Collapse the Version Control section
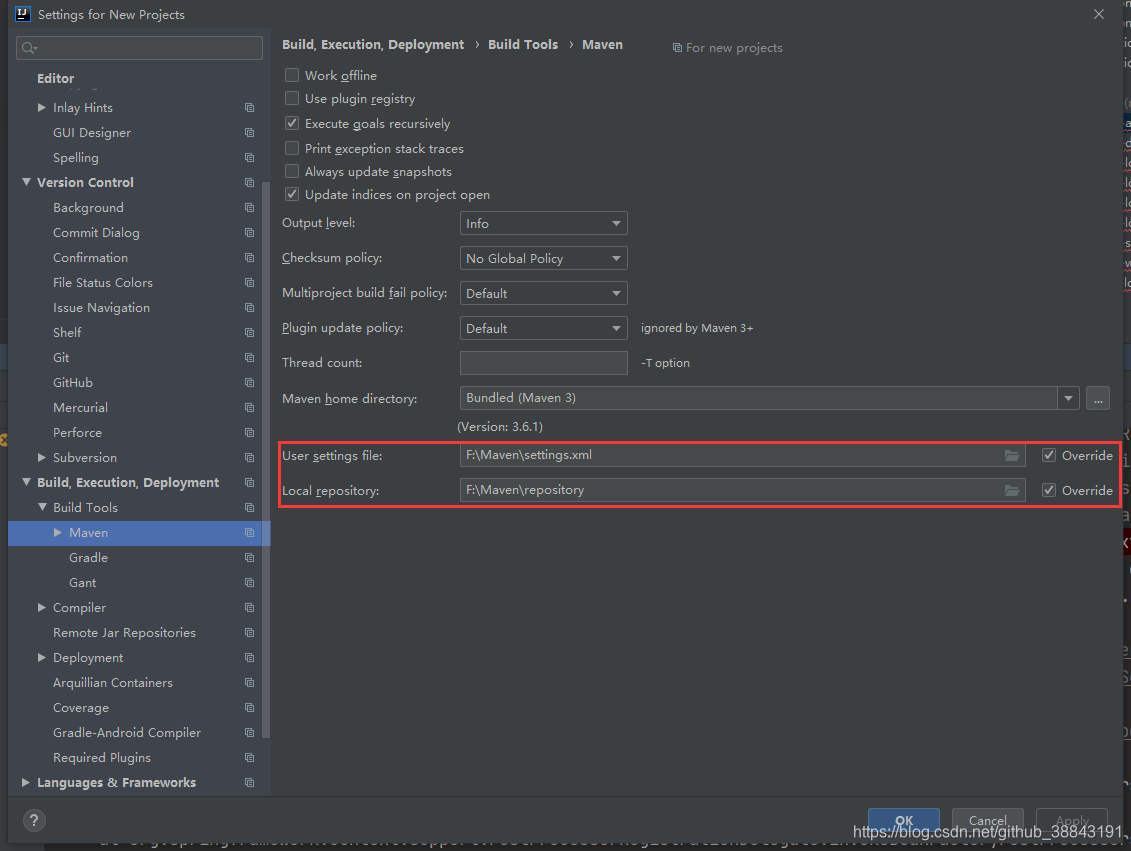The image size is (1131, 851). [26, 182]
